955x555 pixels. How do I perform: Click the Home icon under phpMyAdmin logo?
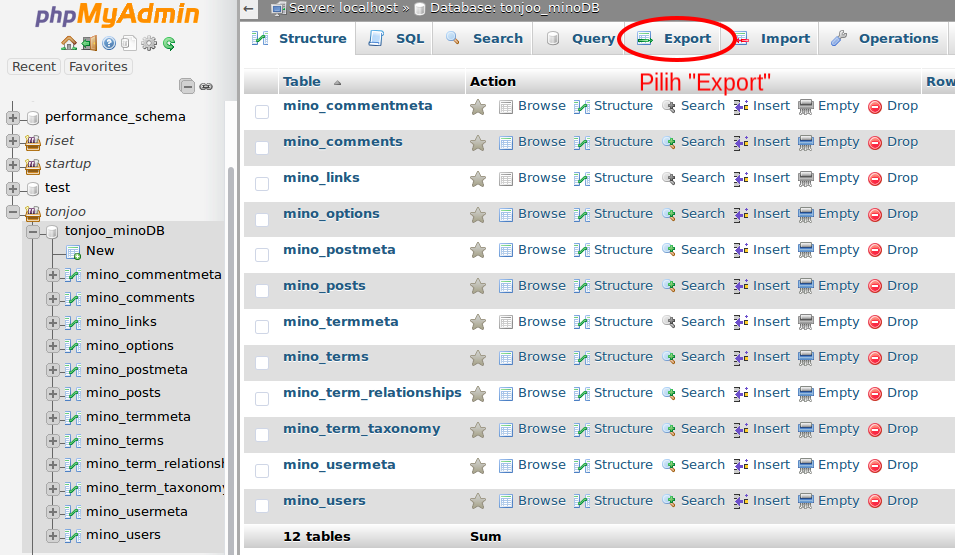(69, 43)
